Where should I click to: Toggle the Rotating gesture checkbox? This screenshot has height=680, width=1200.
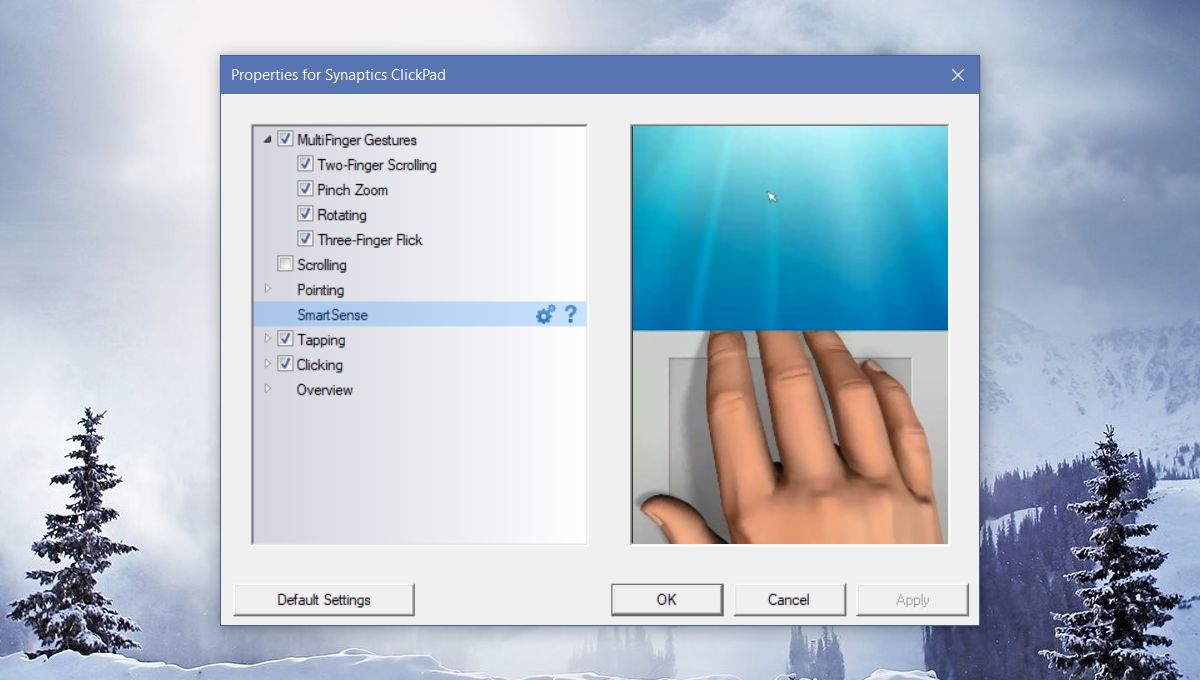point(305,215)
